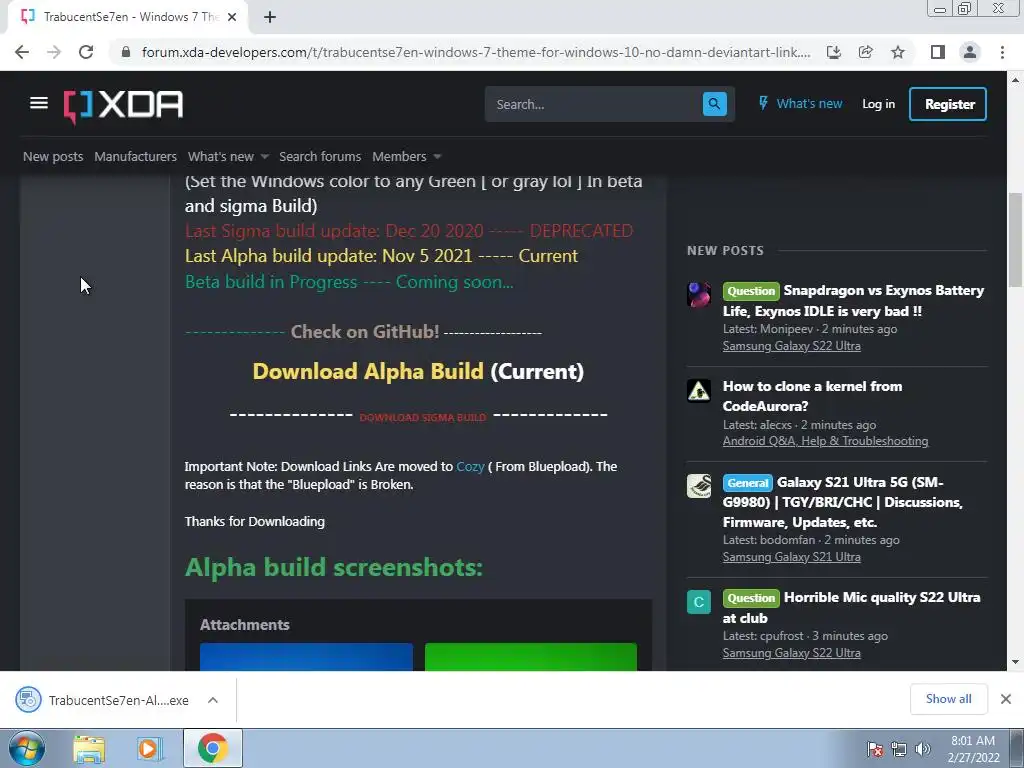
Task: Click the page vertical scrollbar thumb
Action: (1015, 240)
